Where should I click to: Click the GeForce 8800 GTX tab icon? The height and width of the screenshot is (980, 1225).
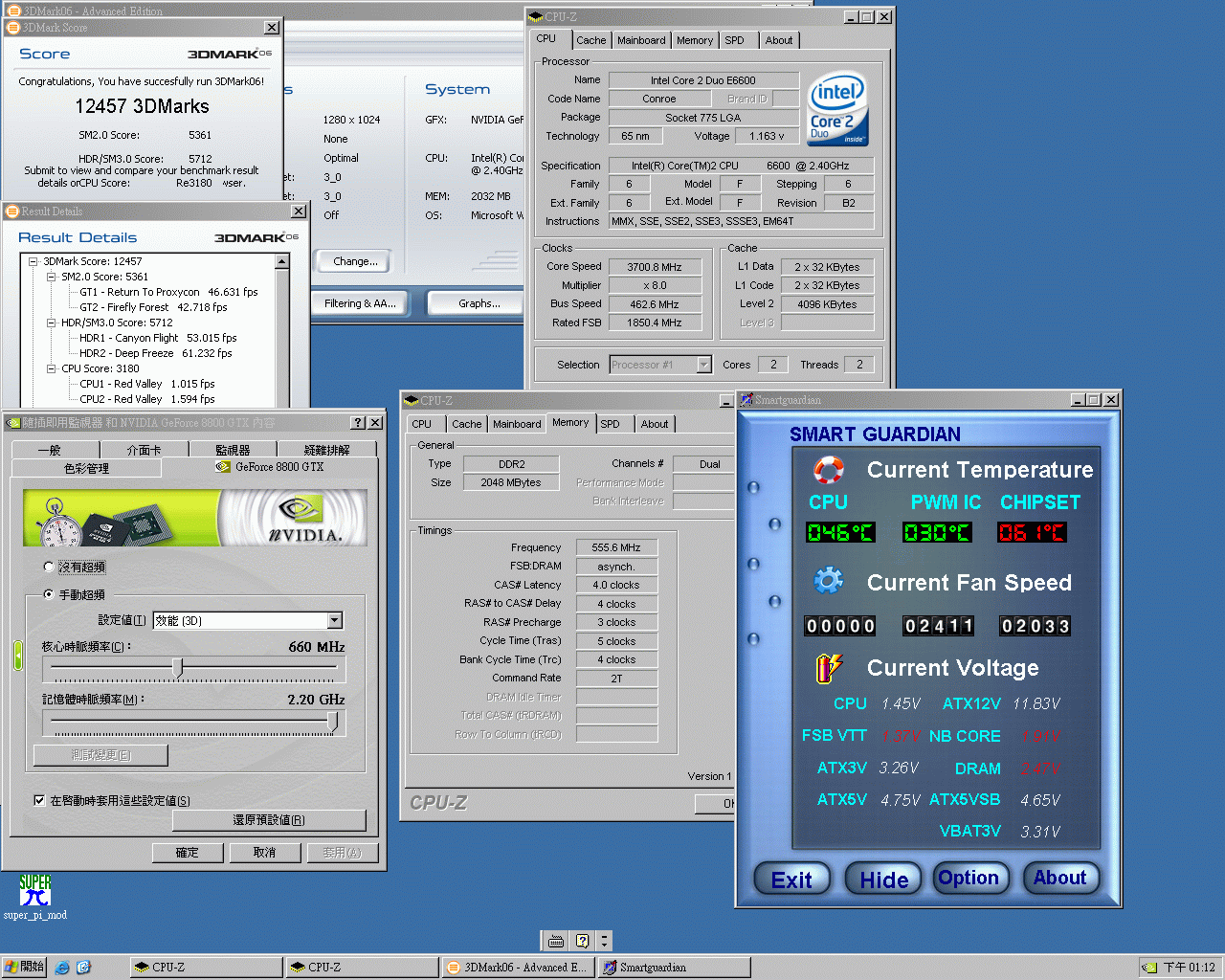tap(223, 467)
